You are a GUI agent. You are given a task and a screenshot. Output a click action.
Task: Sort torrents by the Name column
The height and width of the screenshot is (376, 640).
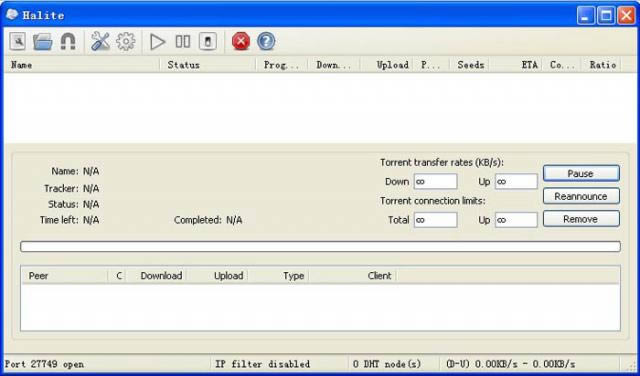point(82,65)
